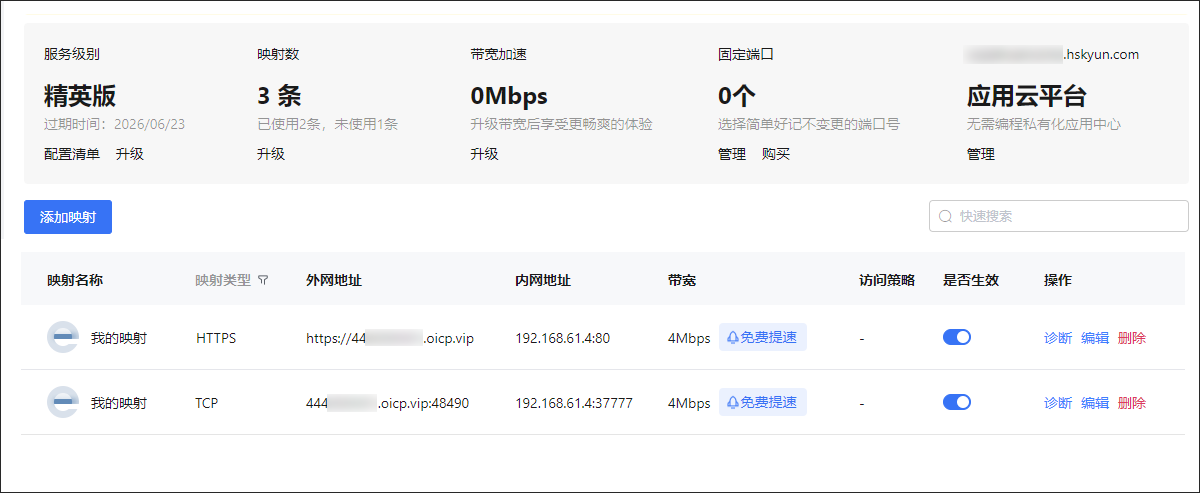Click the TCP mapping row icon
The height and width of the screenshot is (493, 1200).
(x=62, y=403)
